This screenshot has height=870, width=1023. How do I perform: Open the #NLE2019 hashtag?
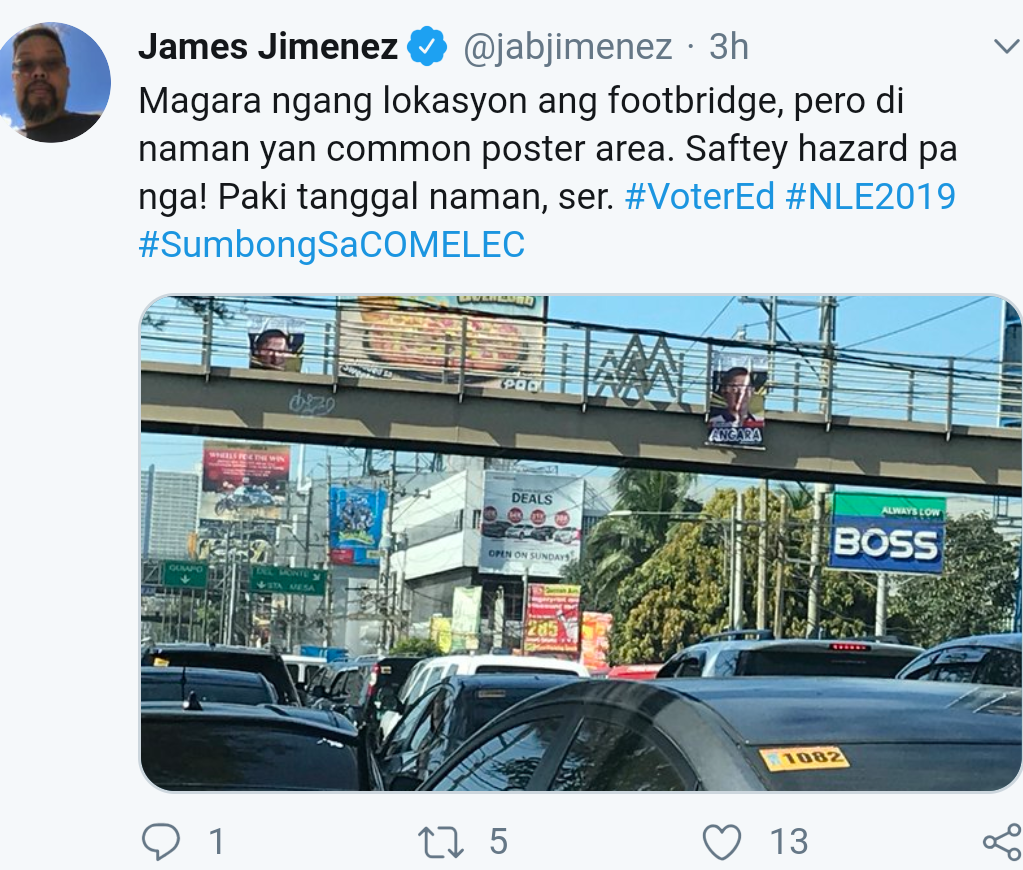[871, 196]
